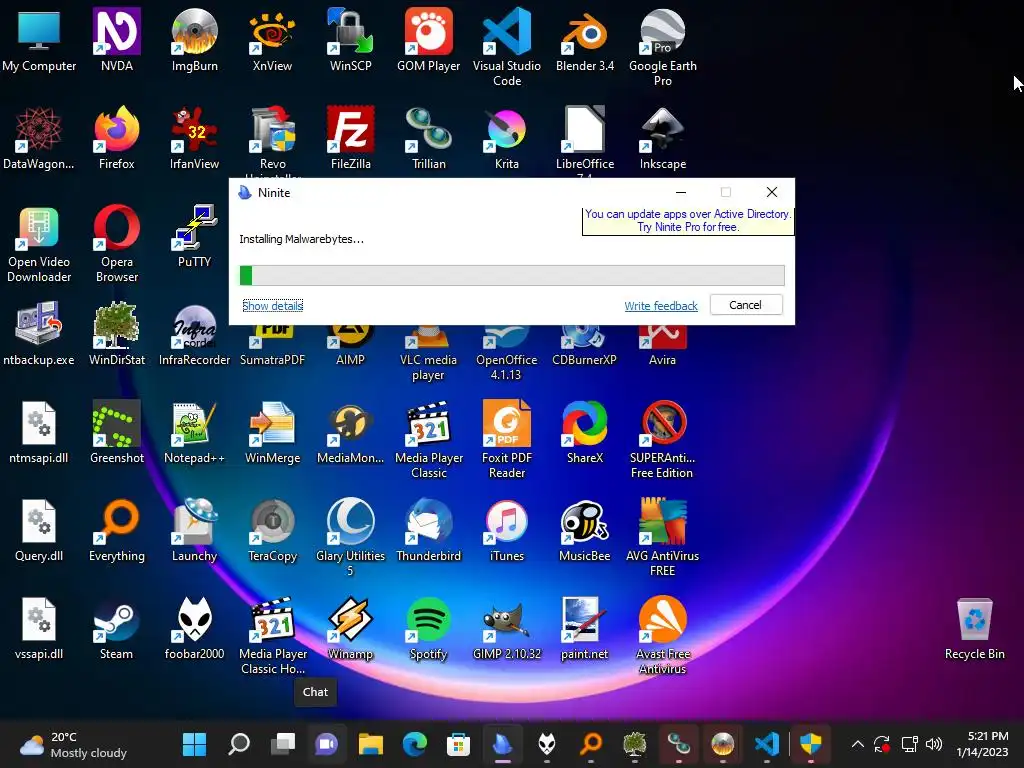
Task: Select the ShareX desktop icon
Action: (584, 432)
